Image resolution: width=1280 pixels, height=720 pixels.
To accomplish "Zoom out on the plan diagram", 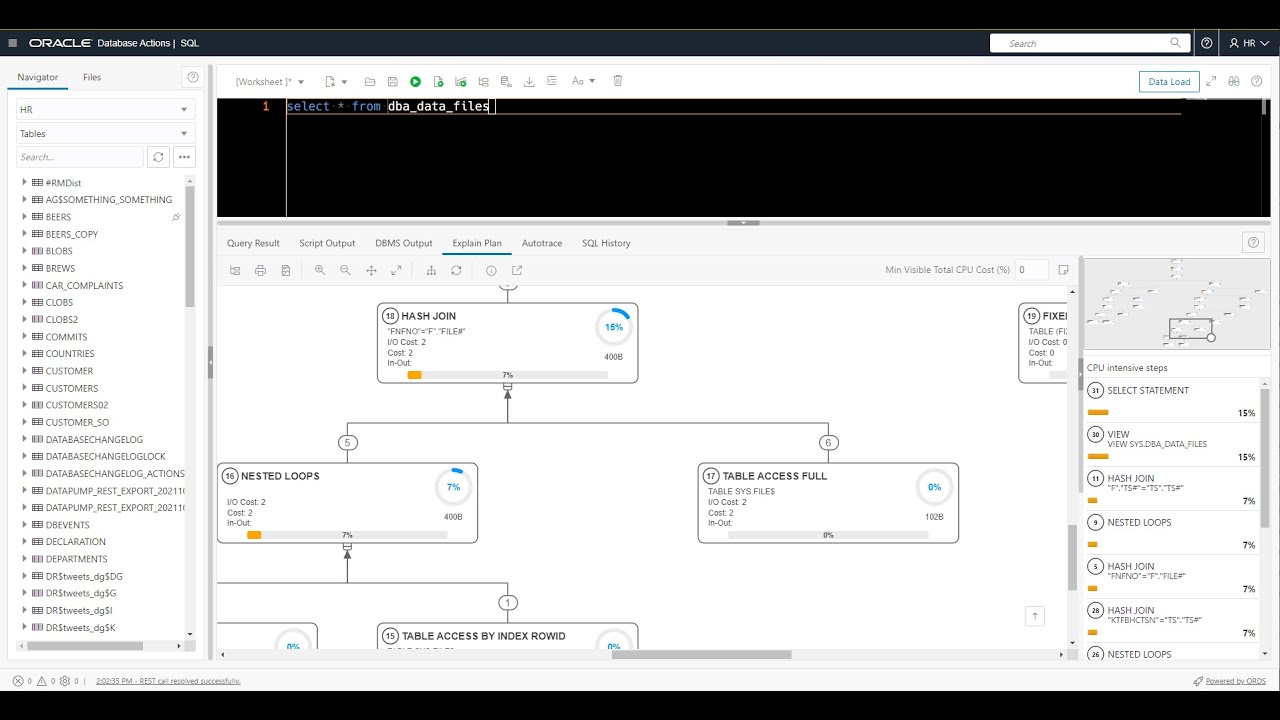I will 345,270.
